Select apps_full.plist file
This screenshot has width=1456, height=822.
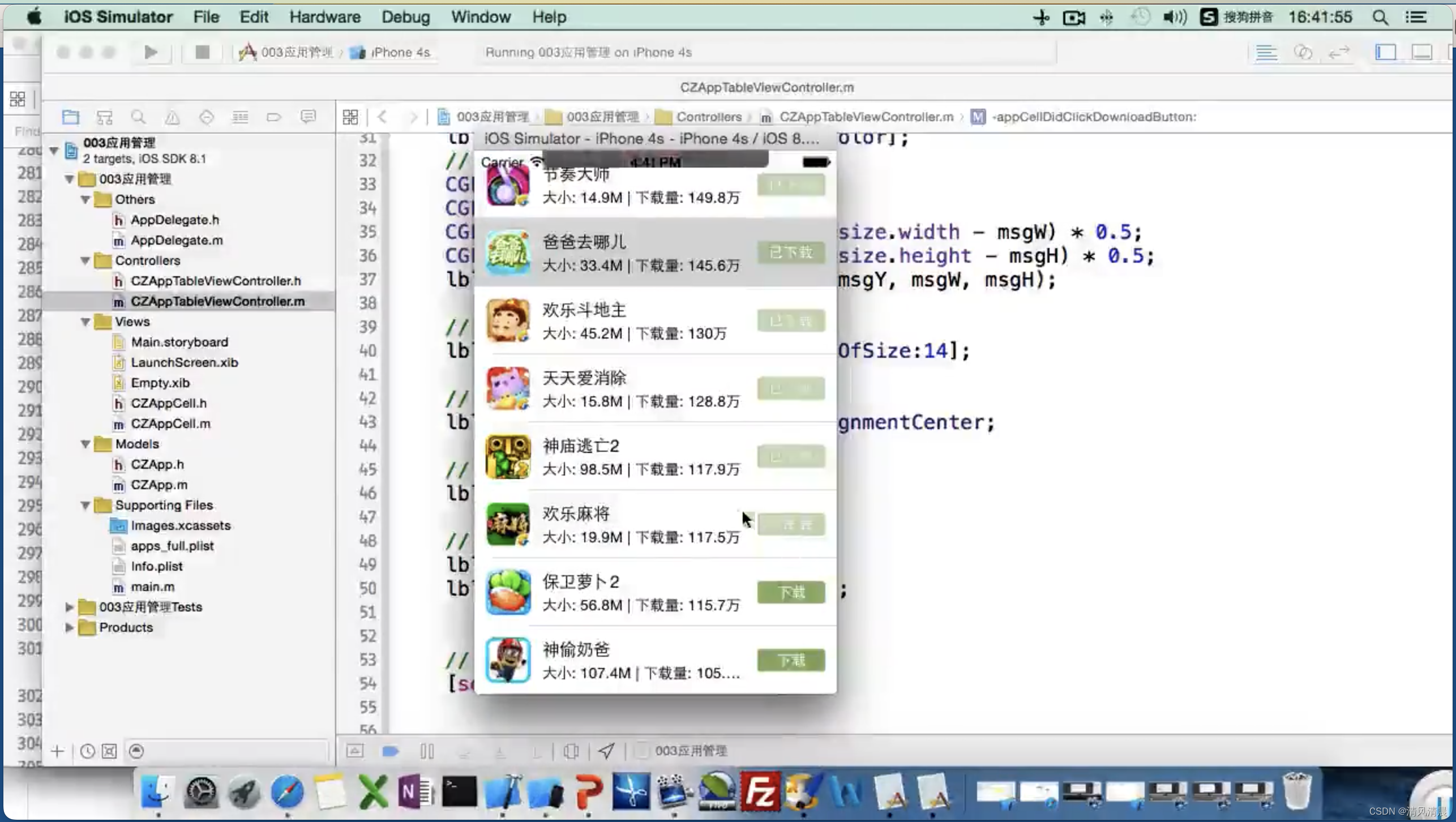[x=172, y=546]
